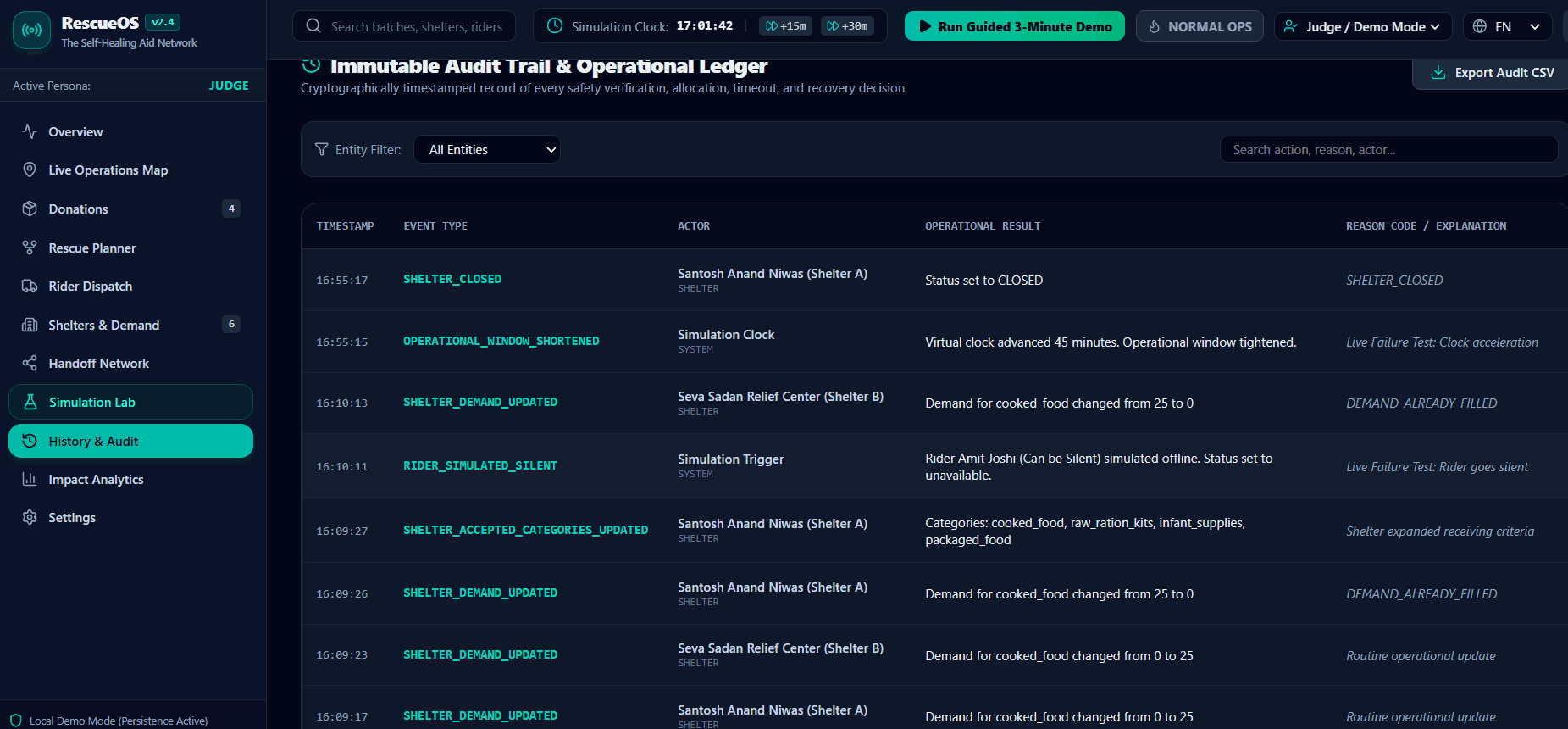Focus the Search action, reason, actor field
Image resolution: width=1568 pixels, height=729 pixels.
coord(1388,149)
